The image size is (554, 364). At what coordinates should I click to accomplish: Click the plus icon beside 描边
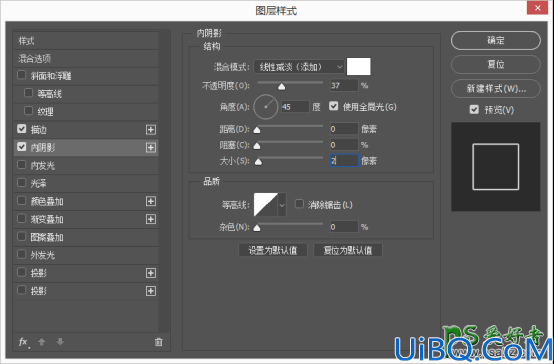(x=151, y=130)
